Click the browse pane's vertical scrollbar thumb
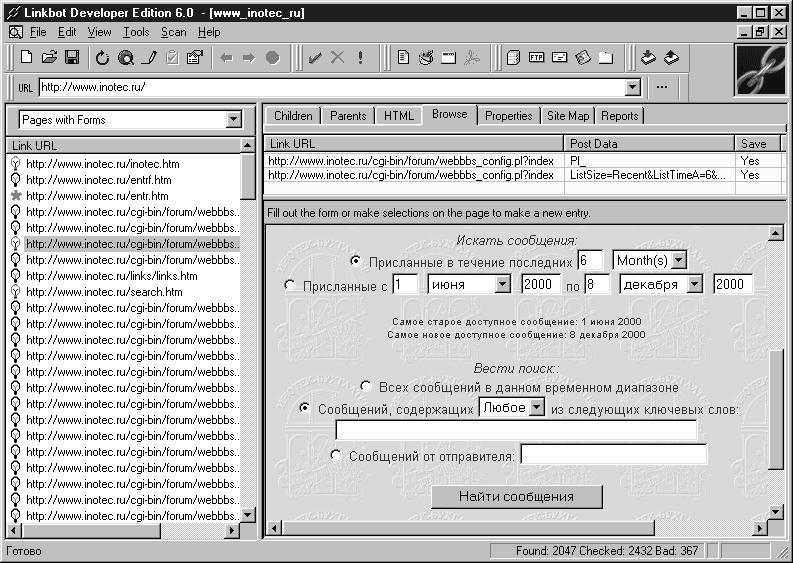793x563 pixels. click(775, 410)
